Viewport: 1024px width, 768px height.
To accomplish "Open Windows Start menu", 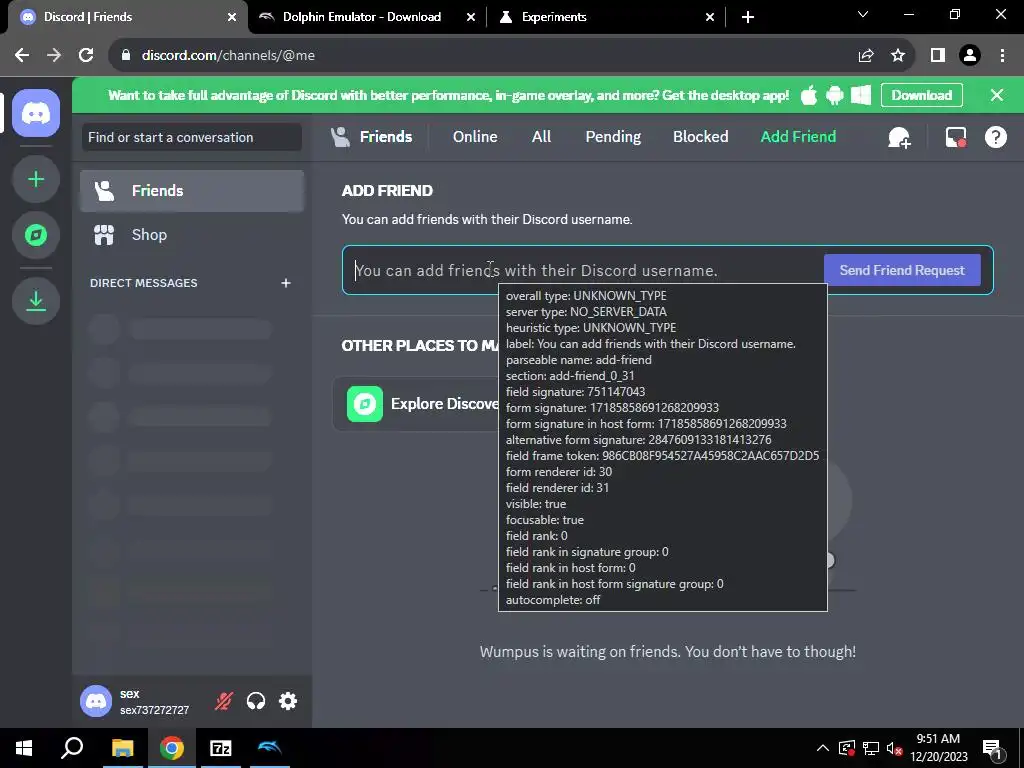I will coord(24,748).
